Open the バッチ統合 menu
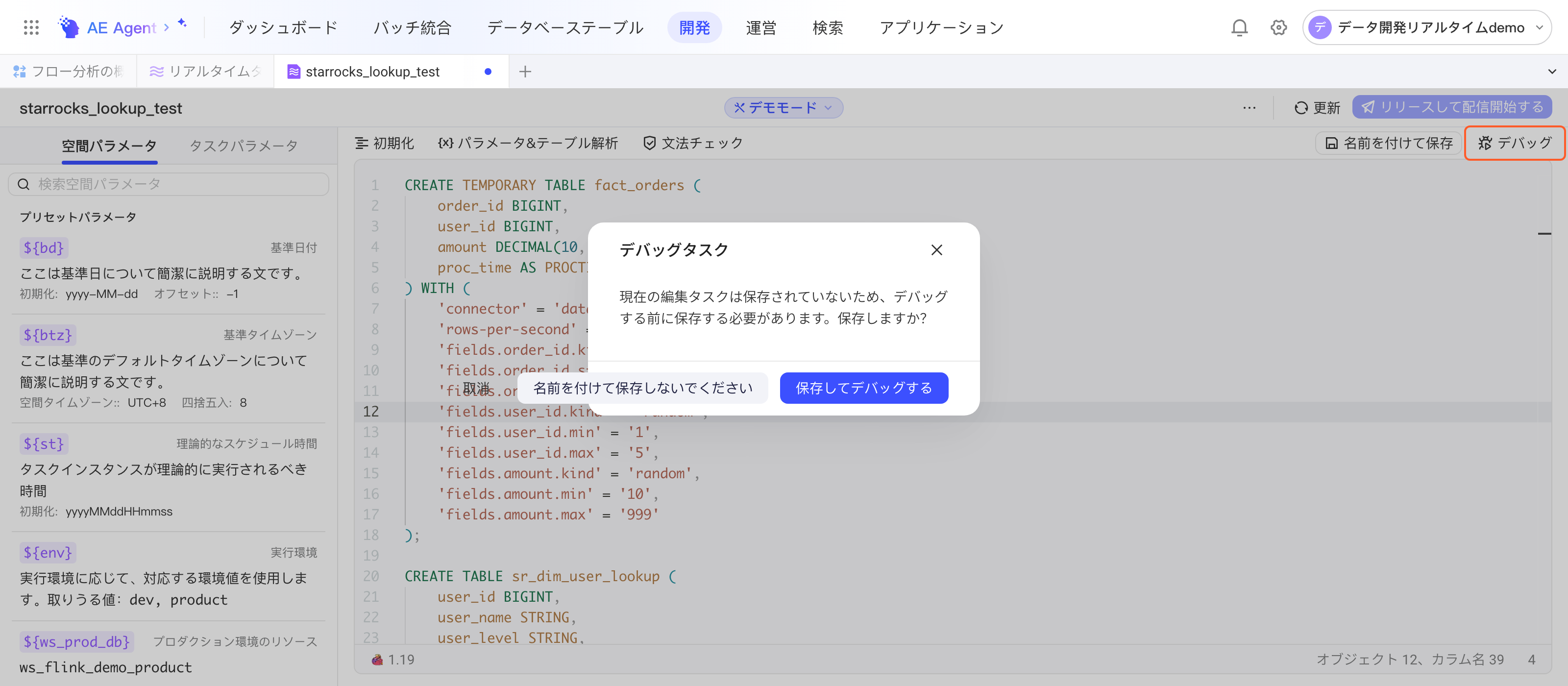Viewport: 1568px width, 686px height. click(x=412, y=27)
